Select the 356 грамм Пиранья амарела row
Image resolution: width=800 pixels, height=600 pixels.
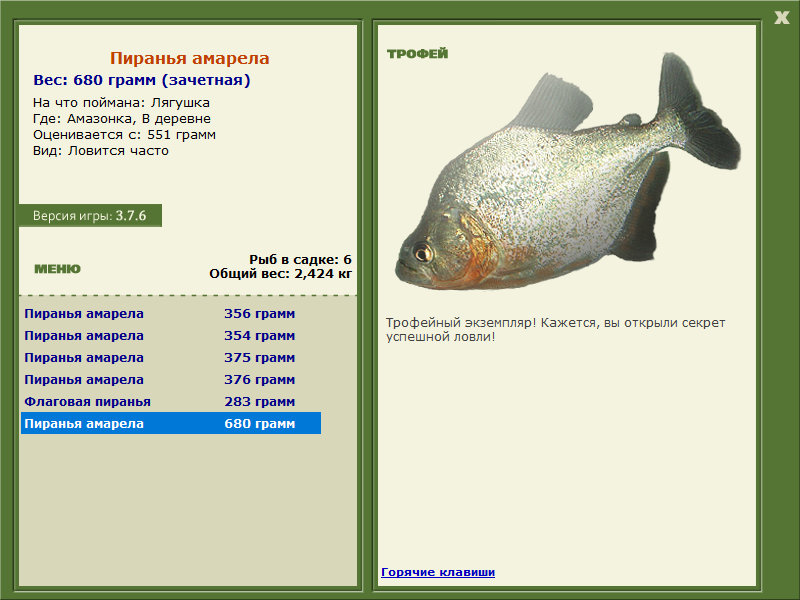tap(171, 313)
